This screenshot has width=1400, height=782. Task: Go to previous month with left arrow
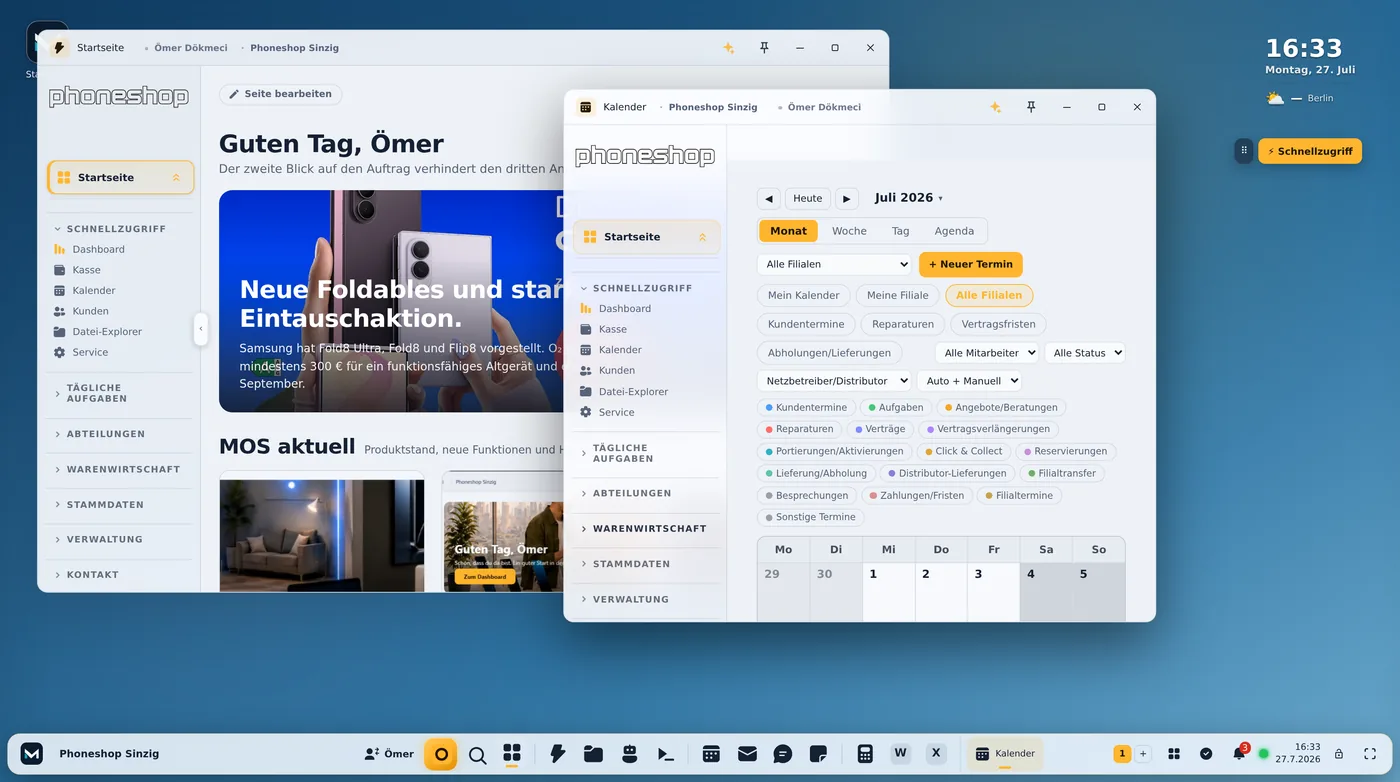tap(768, 198)
